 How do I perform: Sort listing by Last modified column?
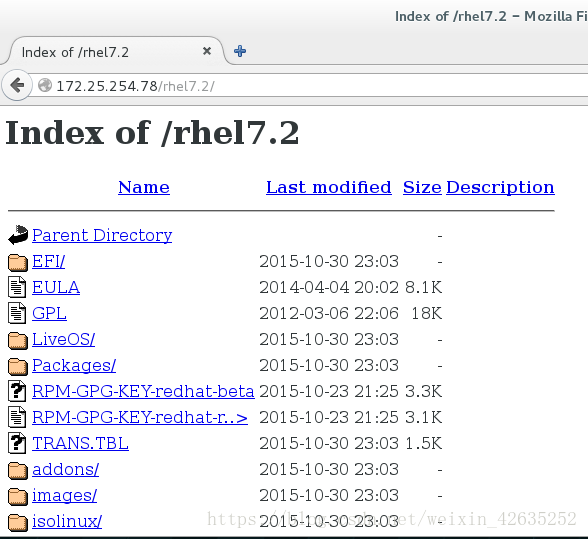coord(329,187)
